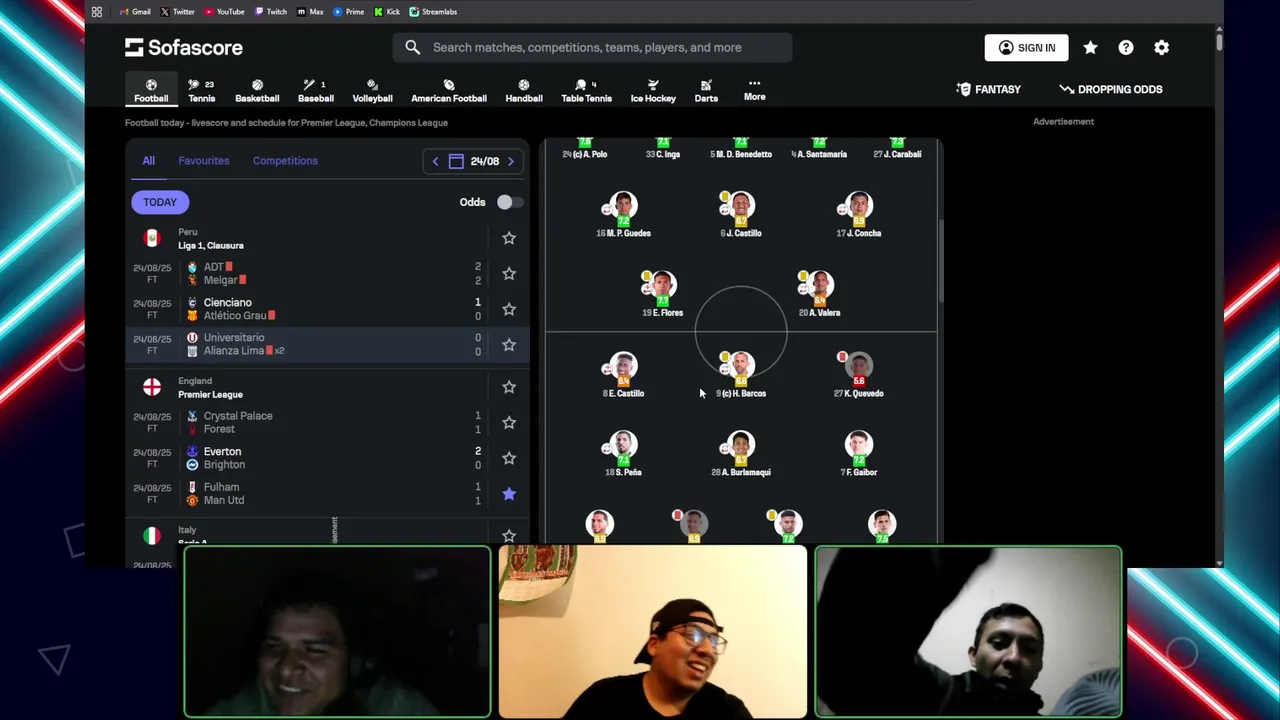Open the help question mark icon
This screenshot has height=720, width=1280.
1126,47
